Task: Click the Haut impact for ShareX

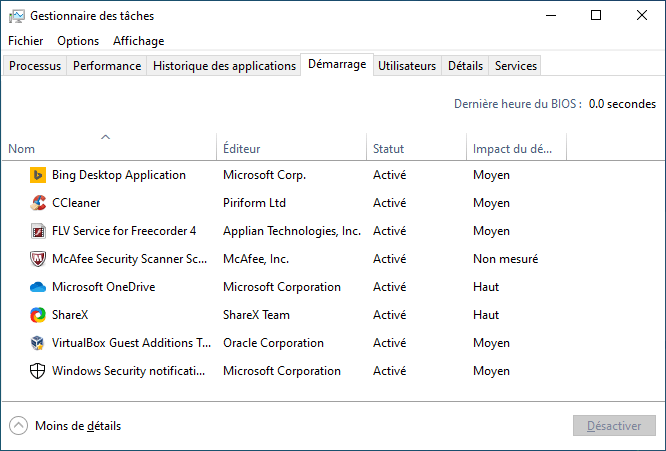Action: 486,315
